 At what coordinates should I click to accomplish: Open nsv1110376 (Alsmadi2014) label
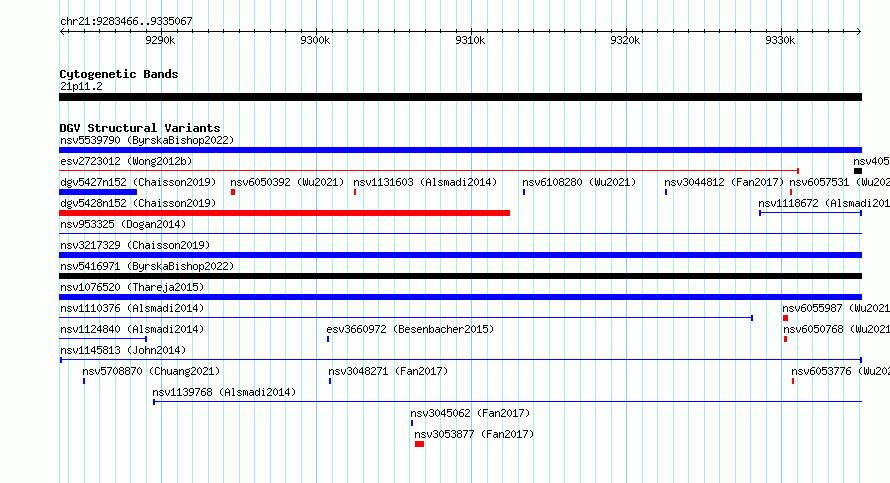pos(132,308)
